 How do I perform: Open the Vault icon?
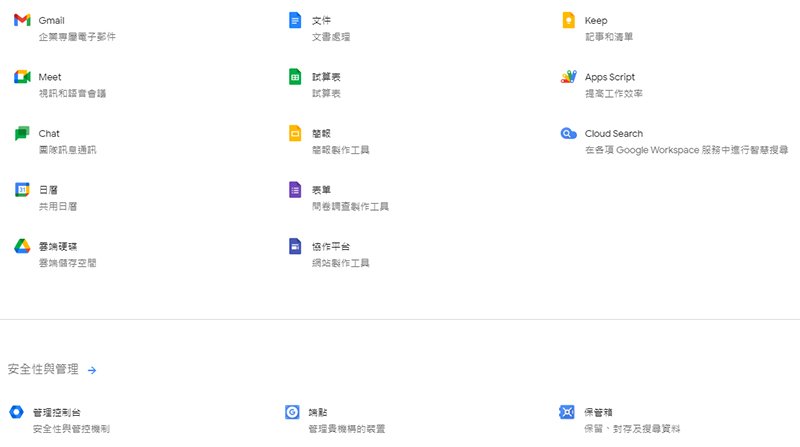click(566, 412)
